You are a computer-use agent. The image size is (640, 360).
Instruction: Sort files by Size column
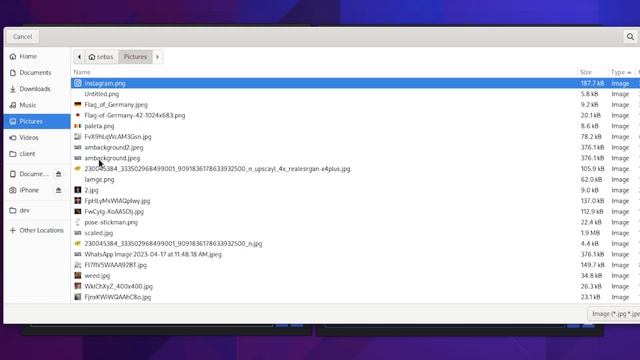[593, 72]
